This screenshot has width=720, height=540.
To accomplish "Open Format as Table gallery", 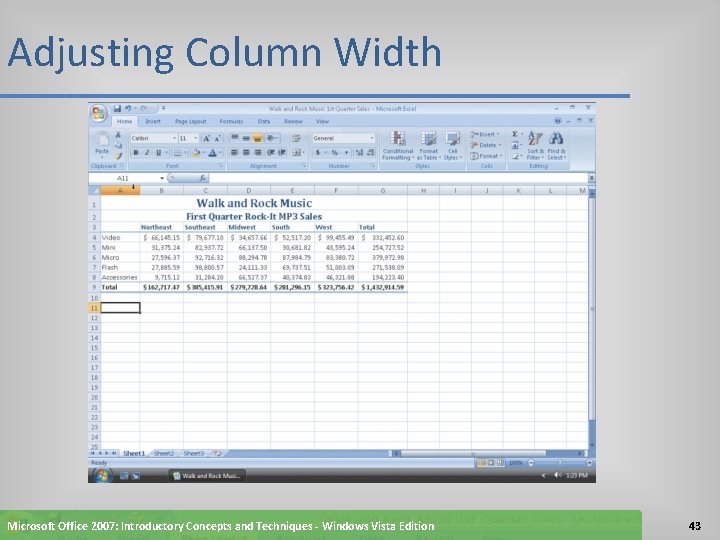I will coord(428,146).
